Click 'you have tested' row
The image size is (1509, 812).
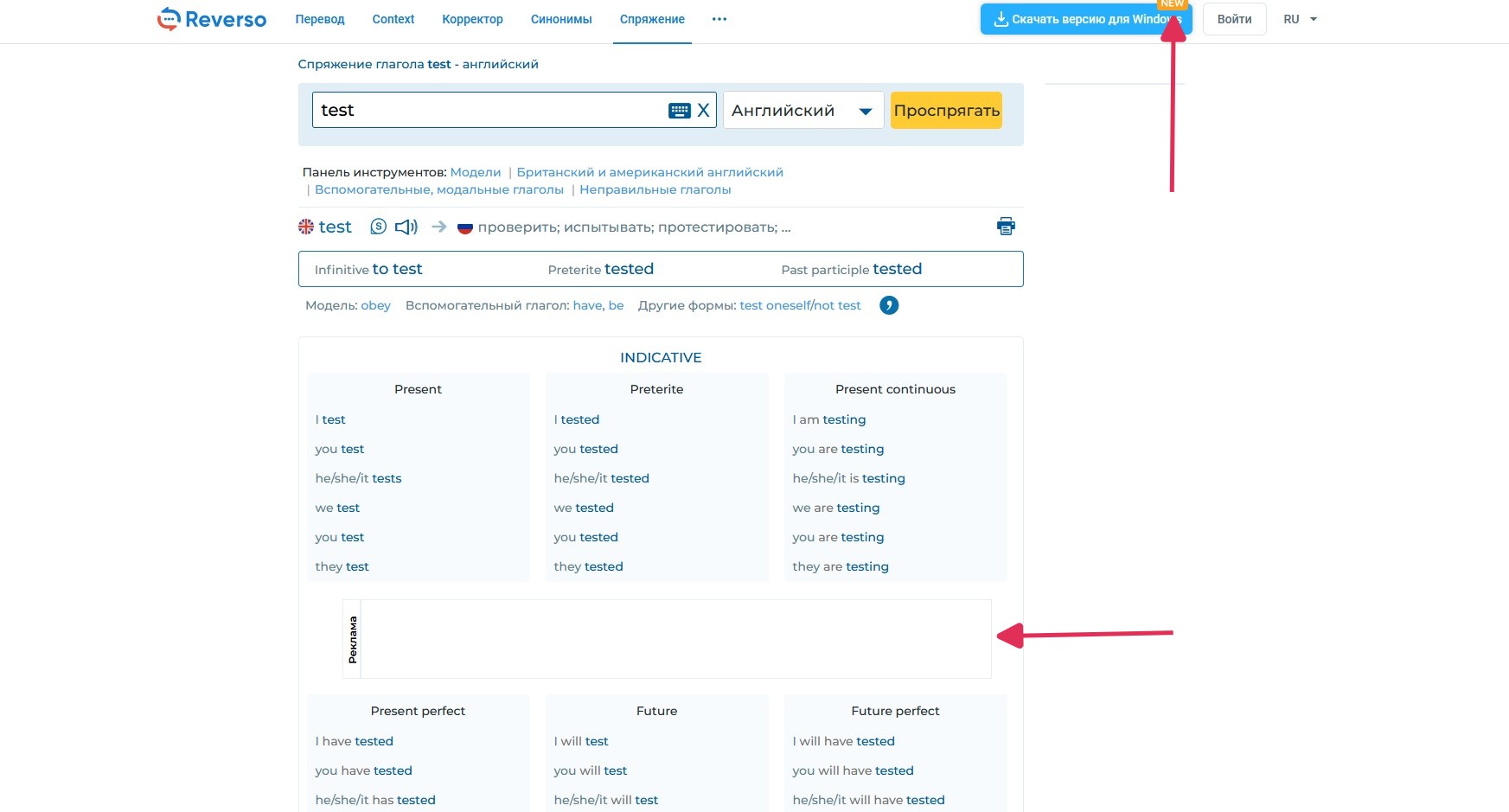pos(364,770)
